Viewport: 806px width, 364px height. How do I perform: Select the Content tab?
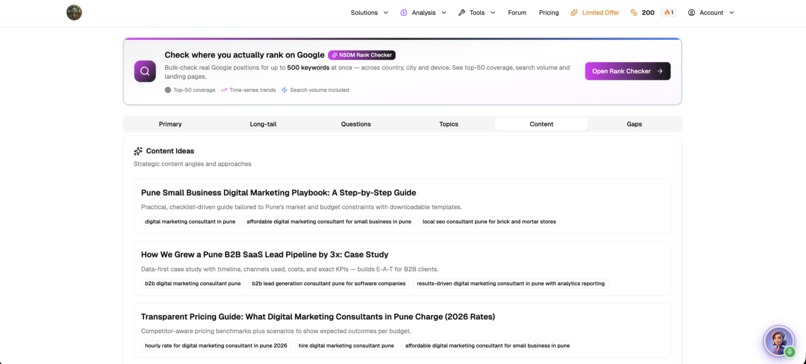[x=541, y=124]
